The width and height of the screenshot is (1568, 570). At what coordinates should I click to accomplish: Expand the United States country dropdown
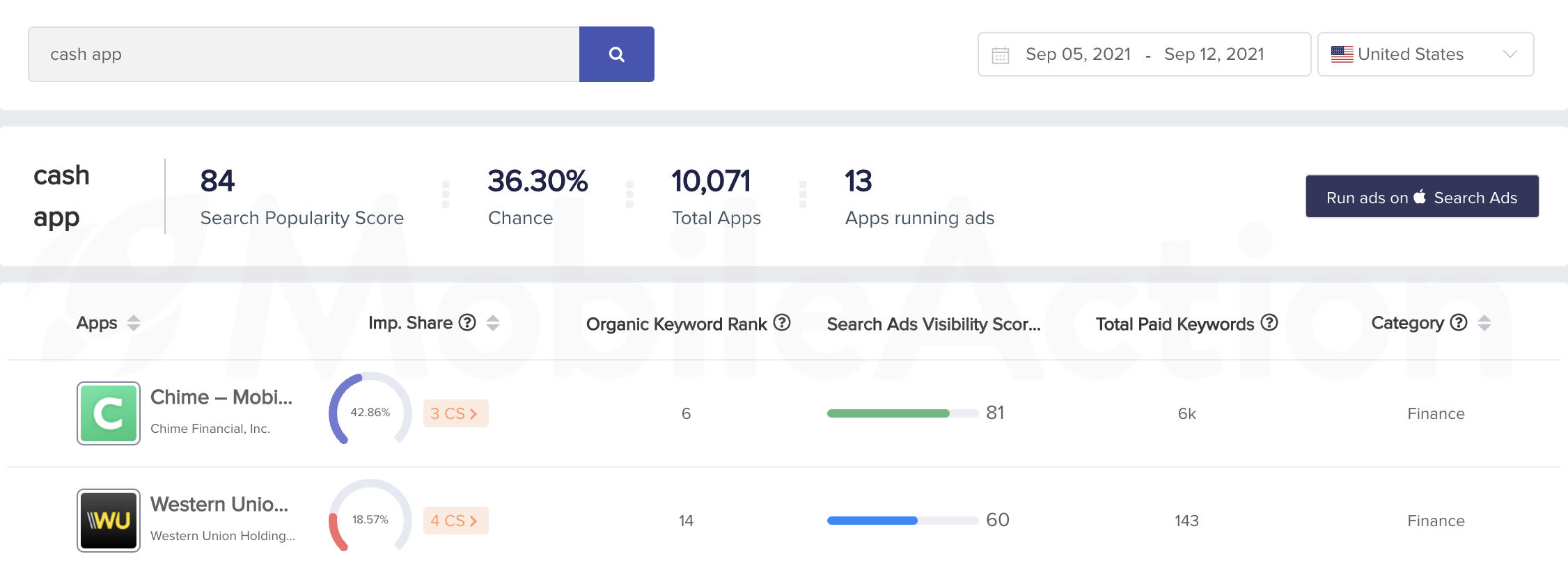pyautogui.click(x=1426, y=54)
